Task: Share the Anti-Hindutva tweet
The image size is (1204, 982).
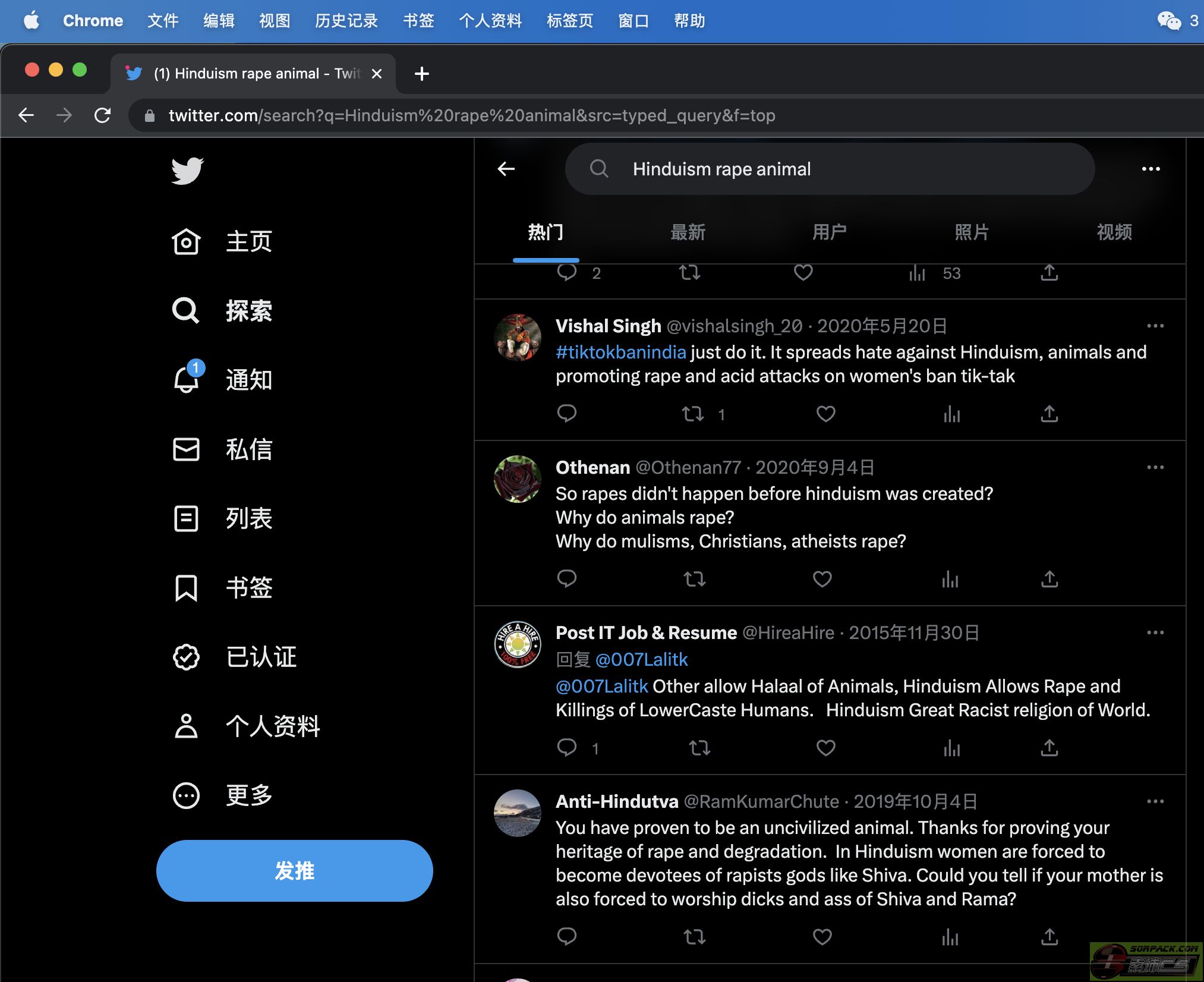Action: (x=1049, y=937)
